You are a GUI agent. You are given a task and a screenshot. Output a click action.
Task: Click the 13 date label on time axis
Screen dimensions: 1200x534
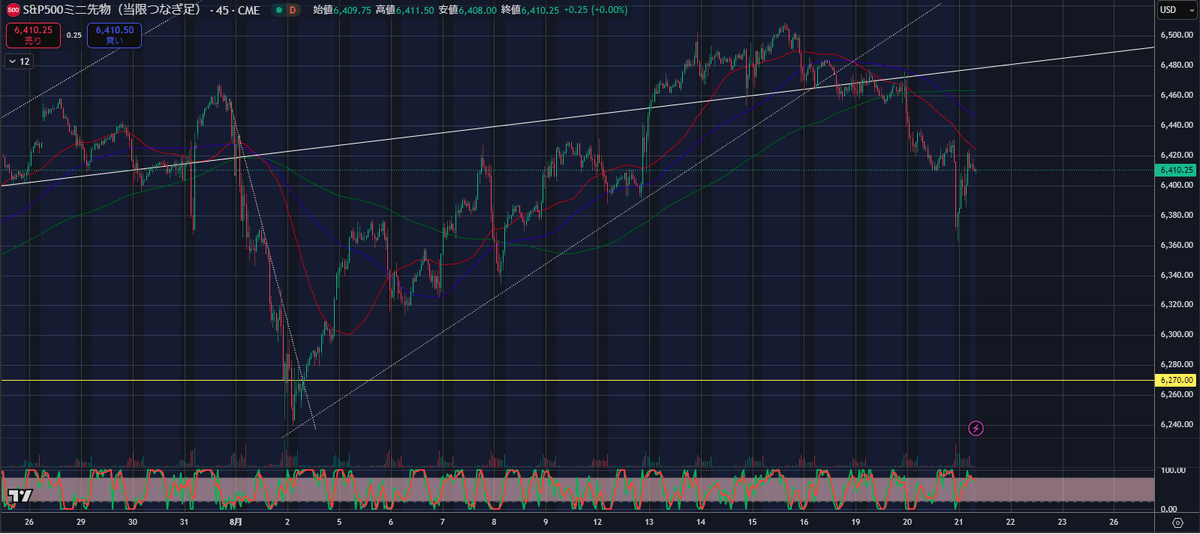(x=649, y=522)
